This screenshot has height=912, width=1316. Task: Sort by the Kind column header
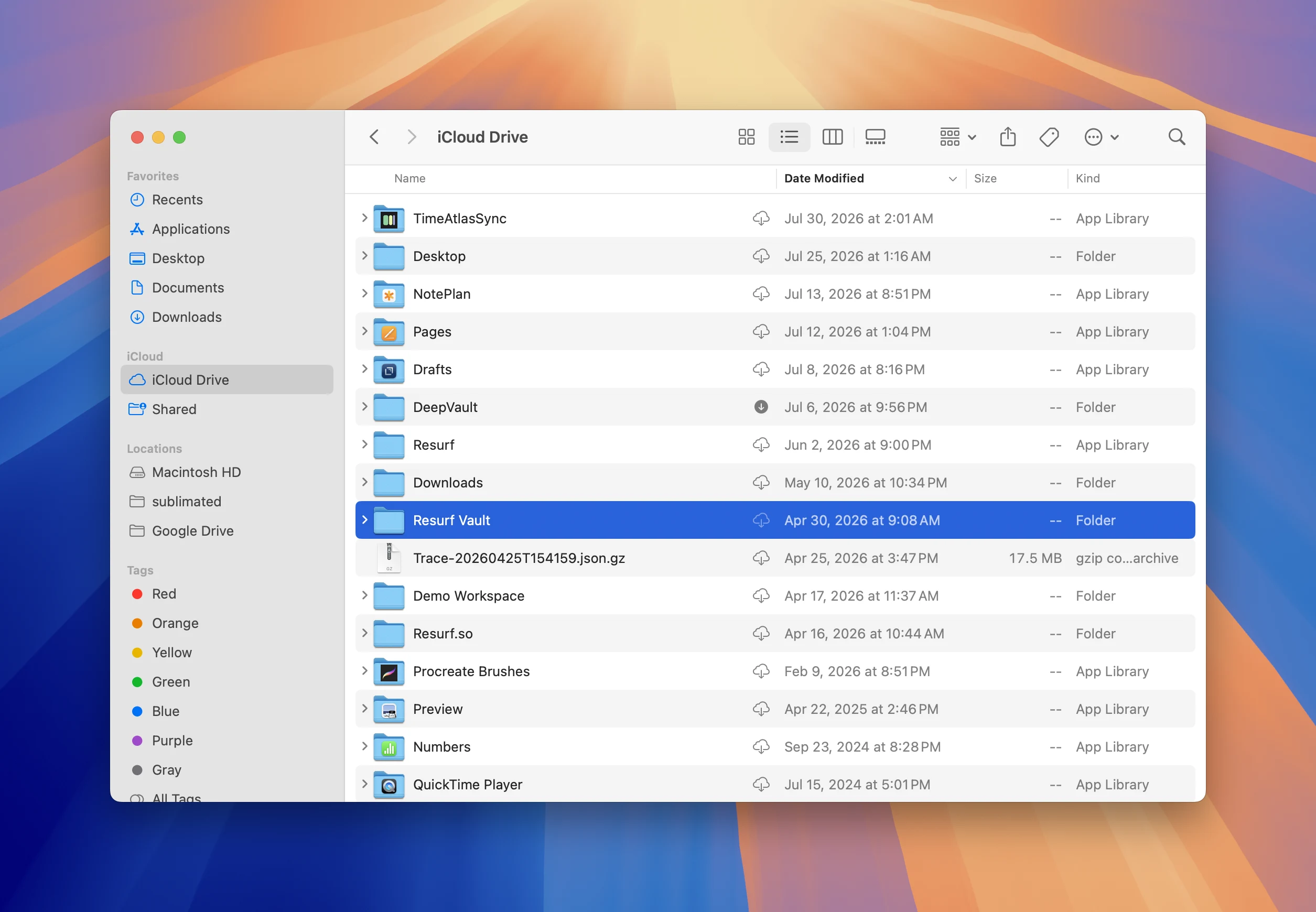coord(1087,178)
